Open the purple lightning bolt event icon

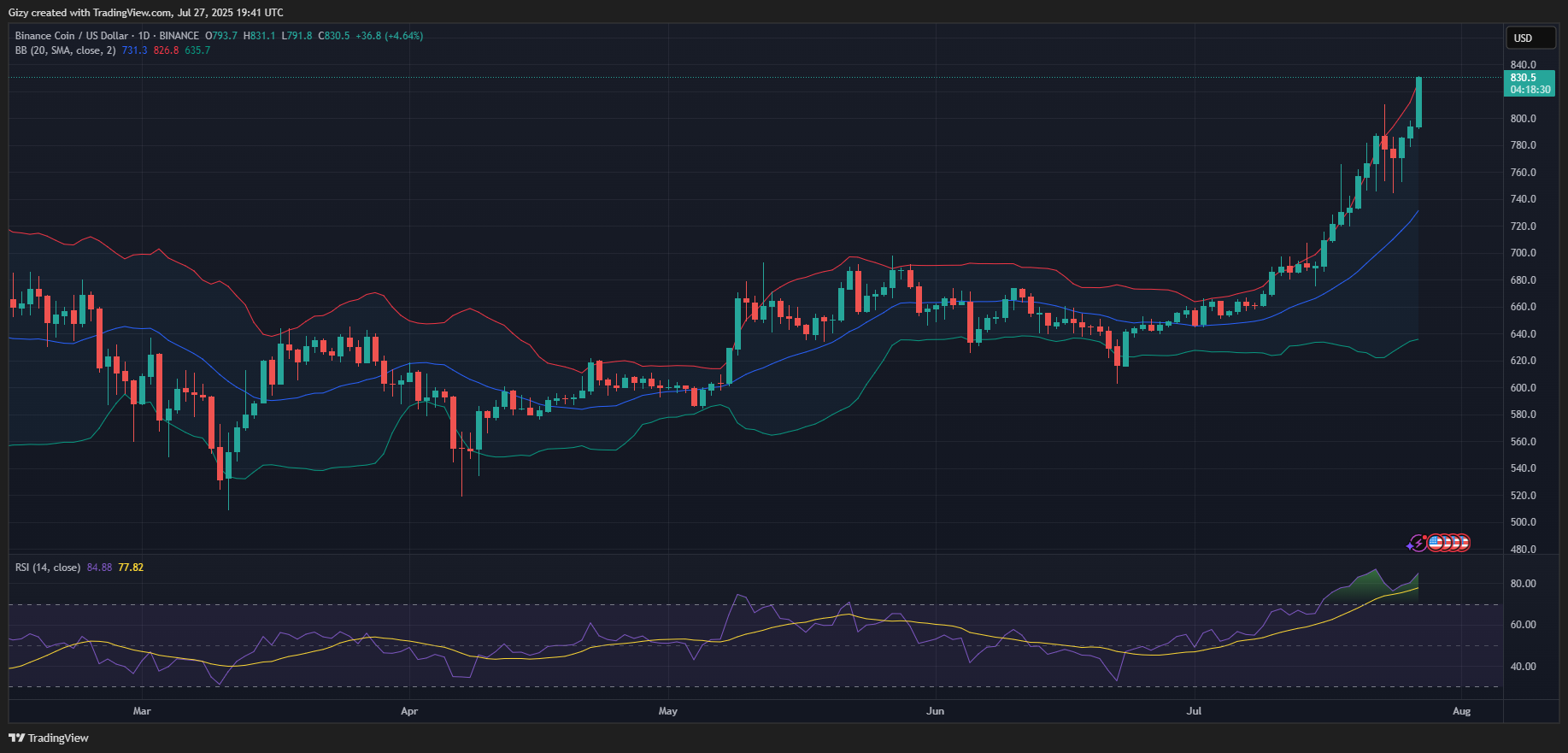coord(1419,543)
